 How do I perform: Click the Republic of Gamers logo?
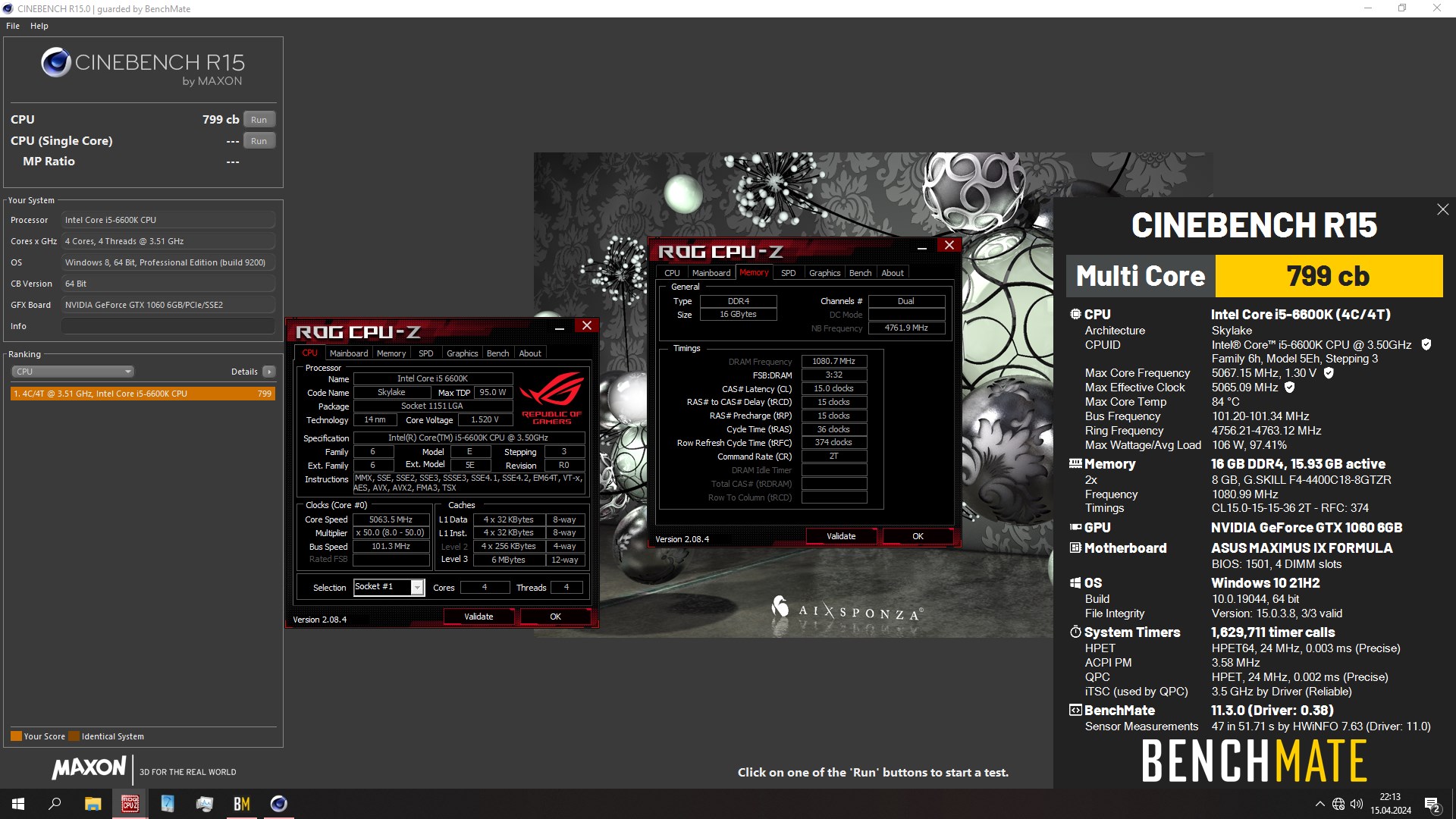click(551, 398)
